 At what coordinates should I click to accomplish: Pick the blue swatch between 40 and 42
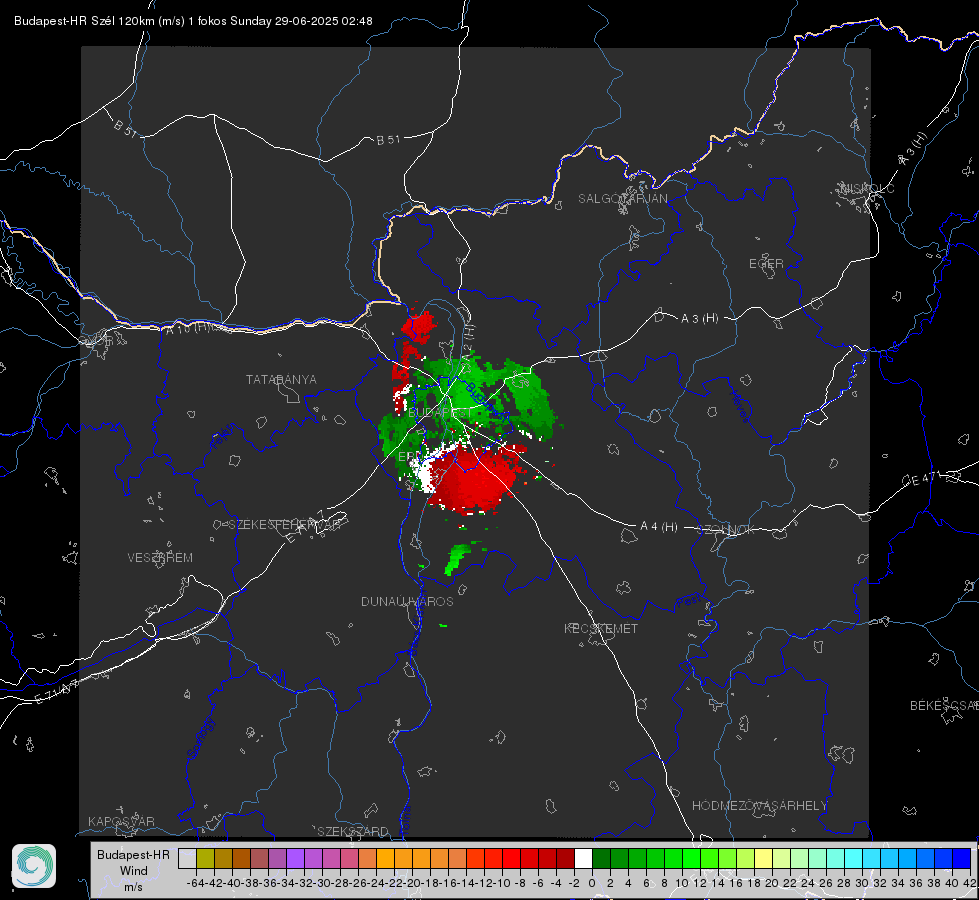click(962, 858)
